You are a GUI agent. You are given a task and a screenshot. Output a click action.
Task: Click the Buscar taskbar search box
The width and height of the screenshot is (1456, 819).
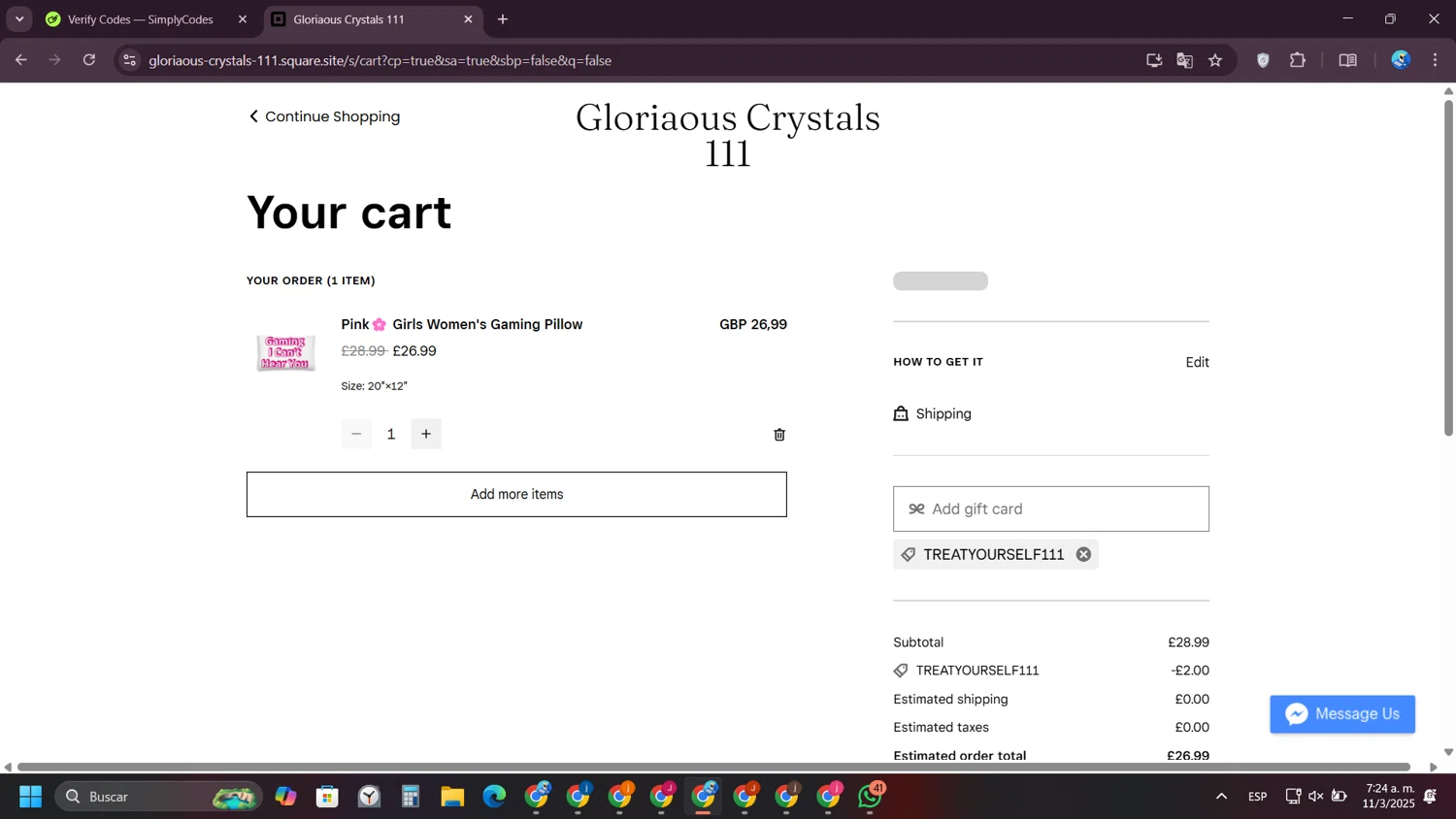tap(158, 797)
